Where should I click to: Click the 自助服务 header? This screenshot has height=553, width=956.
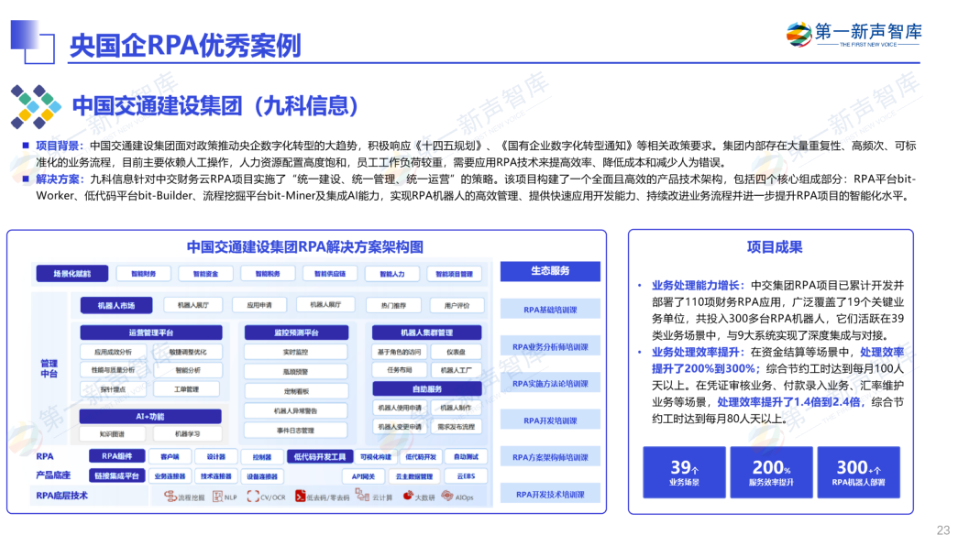tap(427, 389)
